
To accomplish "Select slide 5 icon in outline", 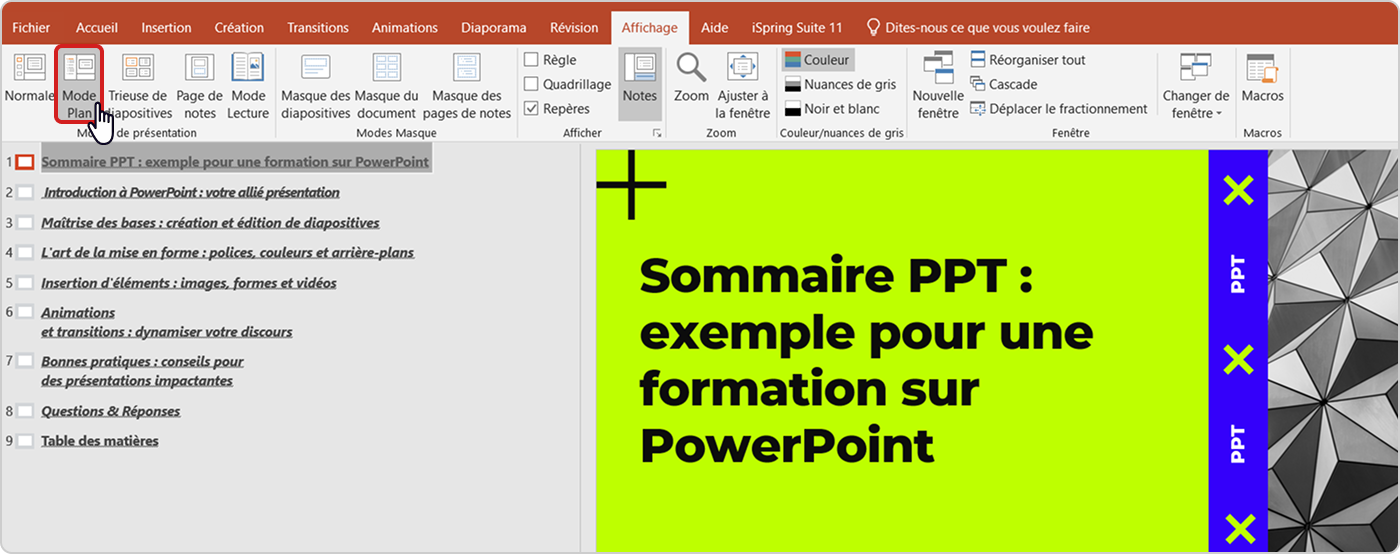I will [x=25, y=283].
